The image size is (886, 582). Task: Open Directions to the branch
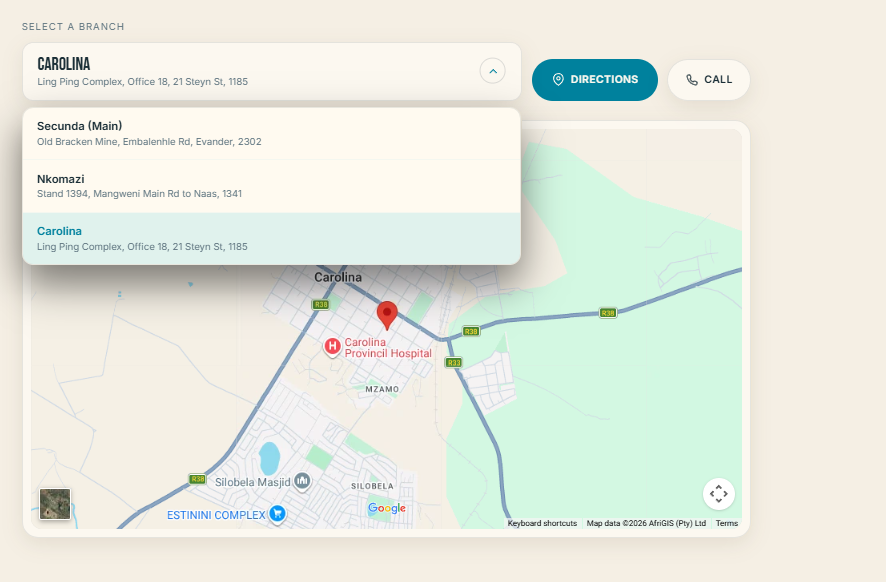pos(594,80)
